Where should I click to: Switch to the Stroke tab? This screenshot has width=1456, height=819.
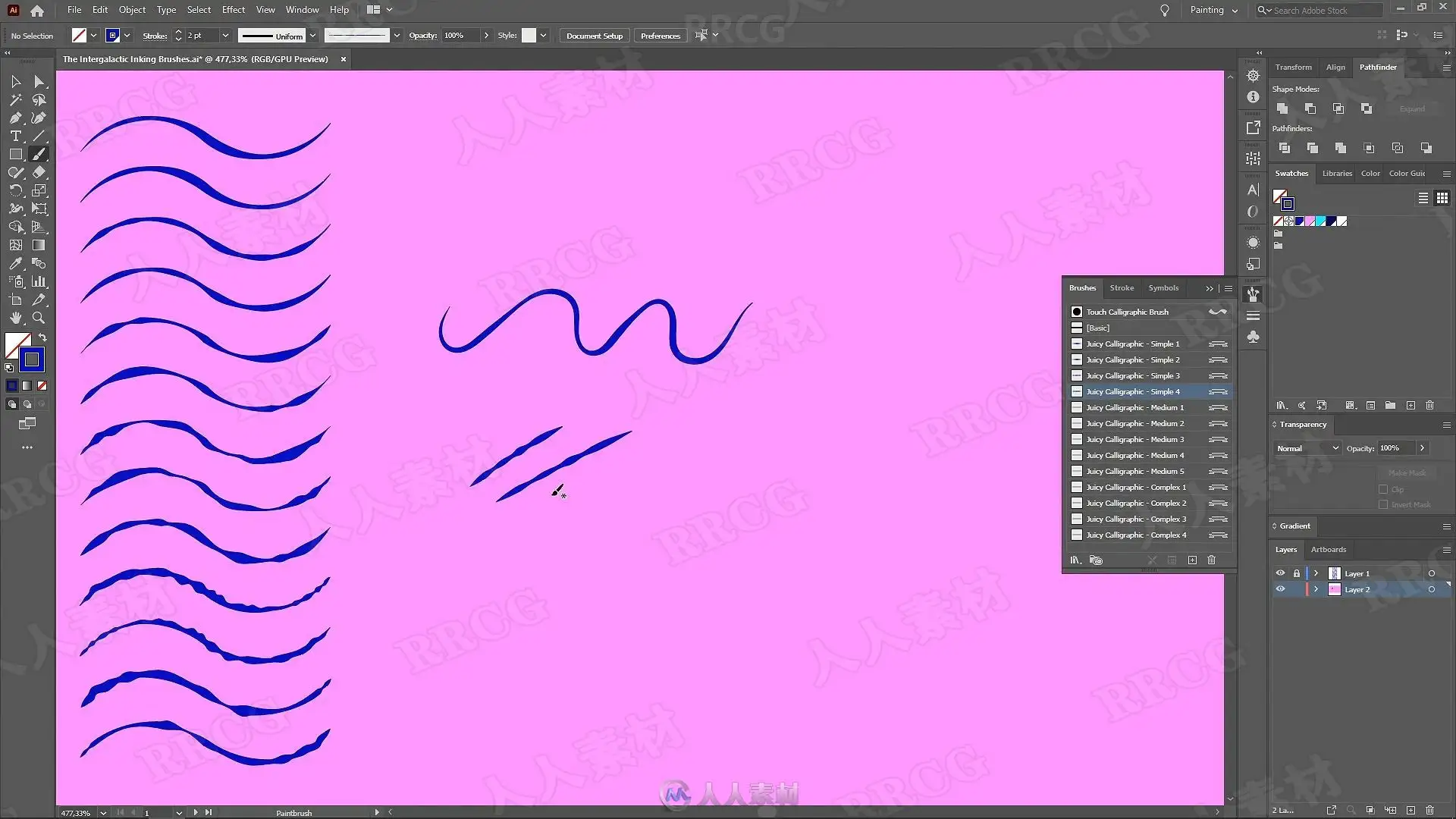pyautogui.click(x=1122, y=288)
